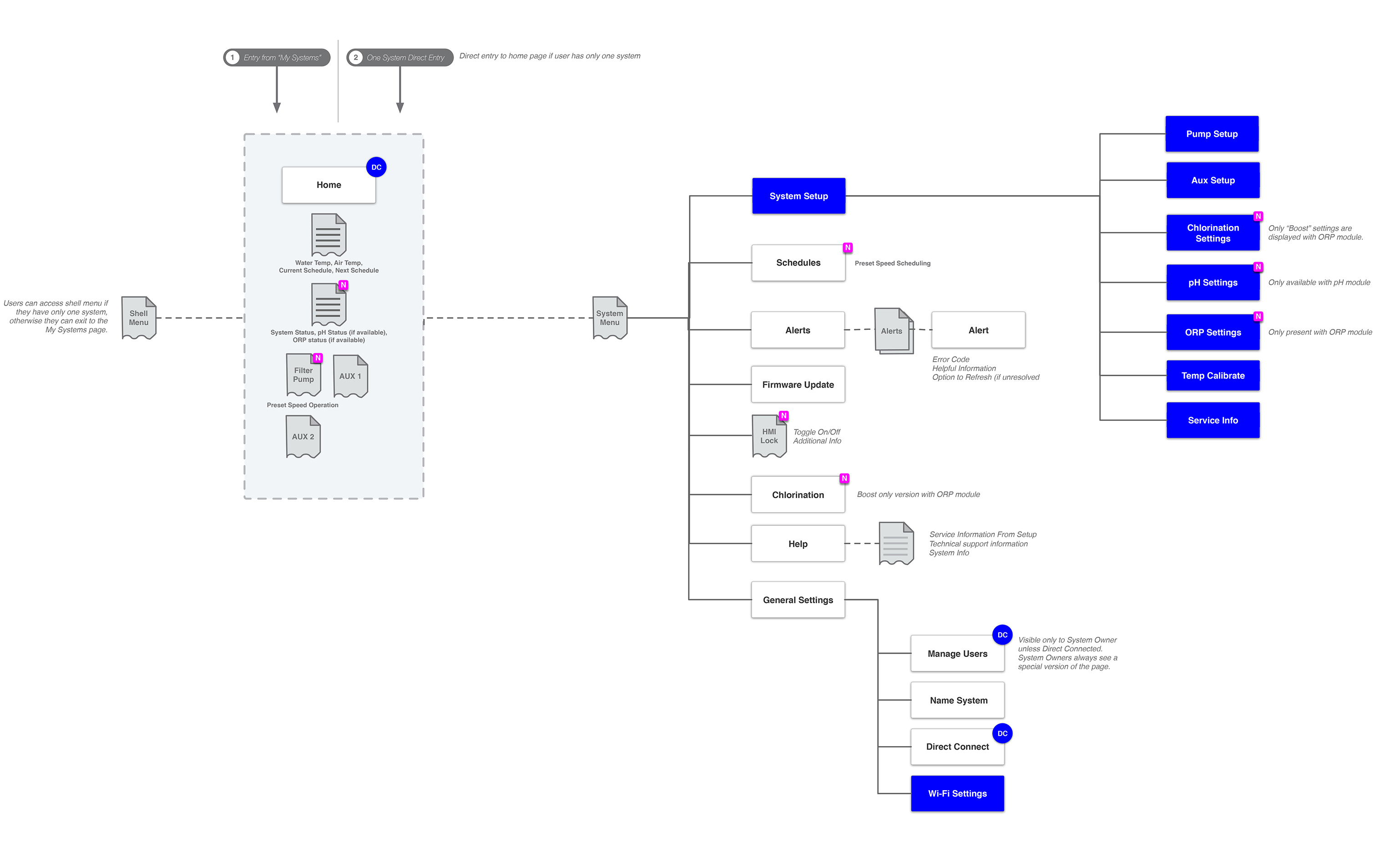Click the Firmware Update box

(x=798, y=384)
